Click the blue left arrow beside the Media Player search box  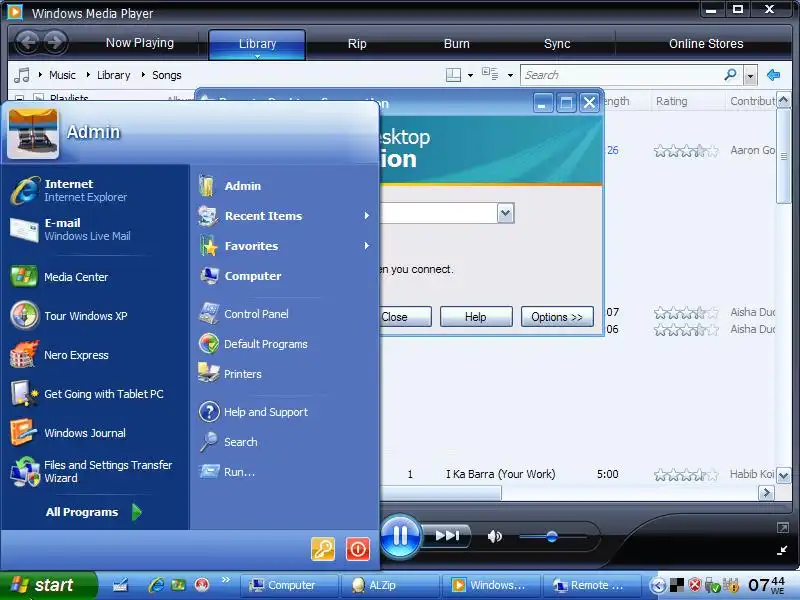point(773,75)
